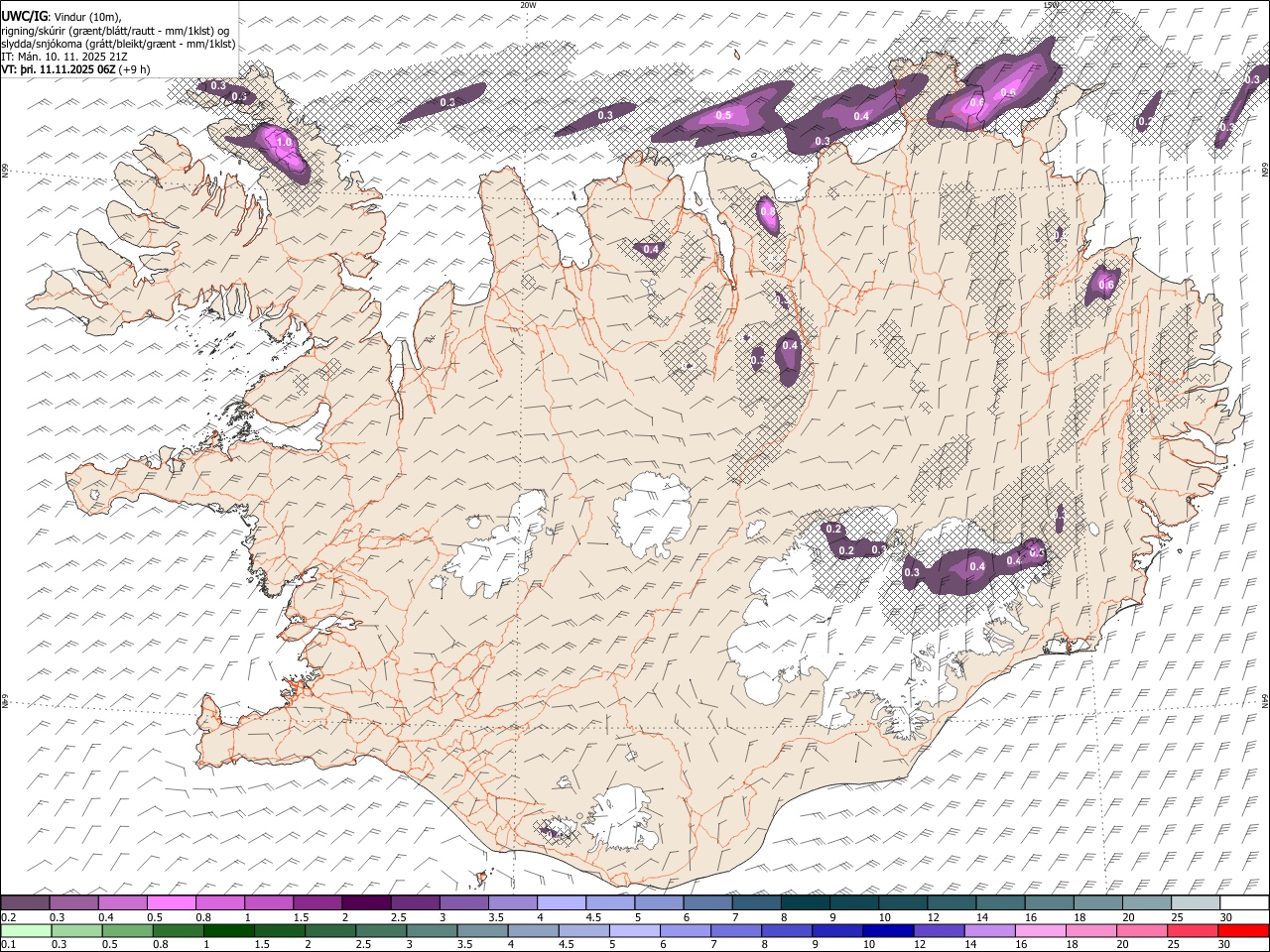Click the "VT: þri. 11.11.2025 06Z" valid time line
This screenshot has width=1270, height=952.
pyautogui.click(x=59, y=68)
